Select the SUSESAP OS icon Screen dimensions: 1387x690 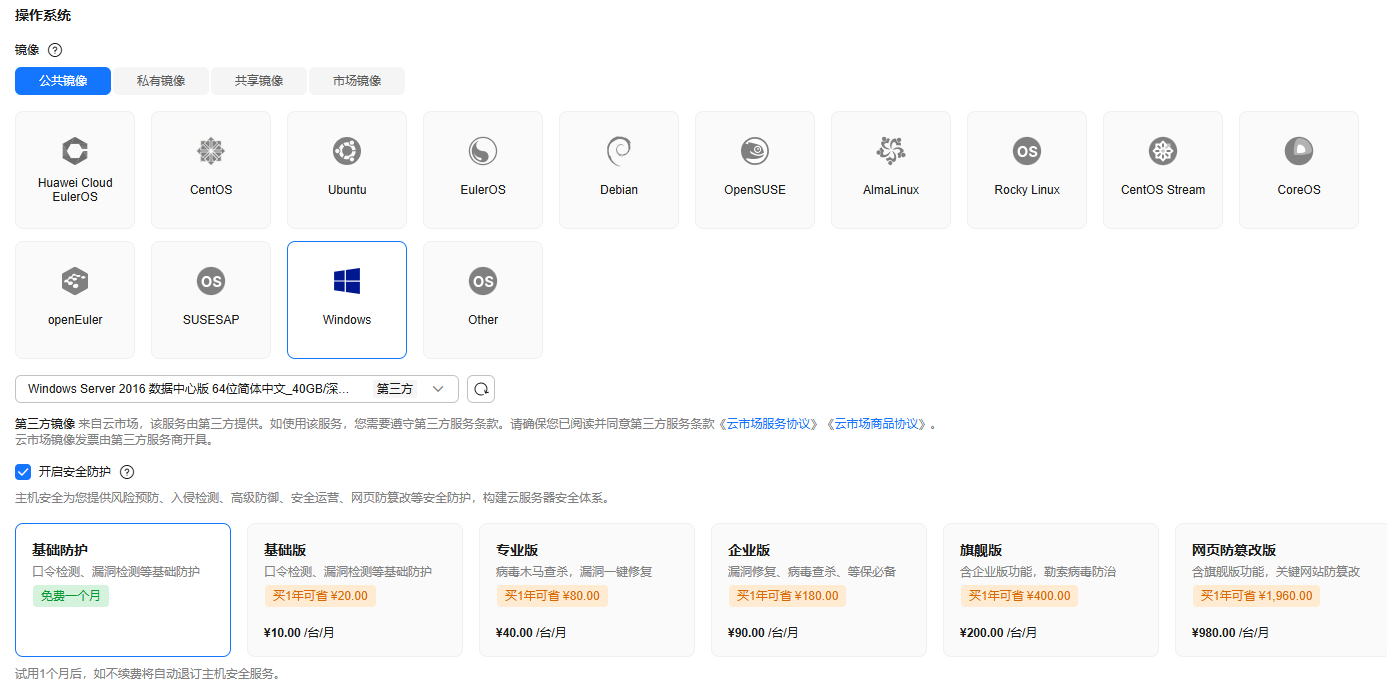(211, 281)
